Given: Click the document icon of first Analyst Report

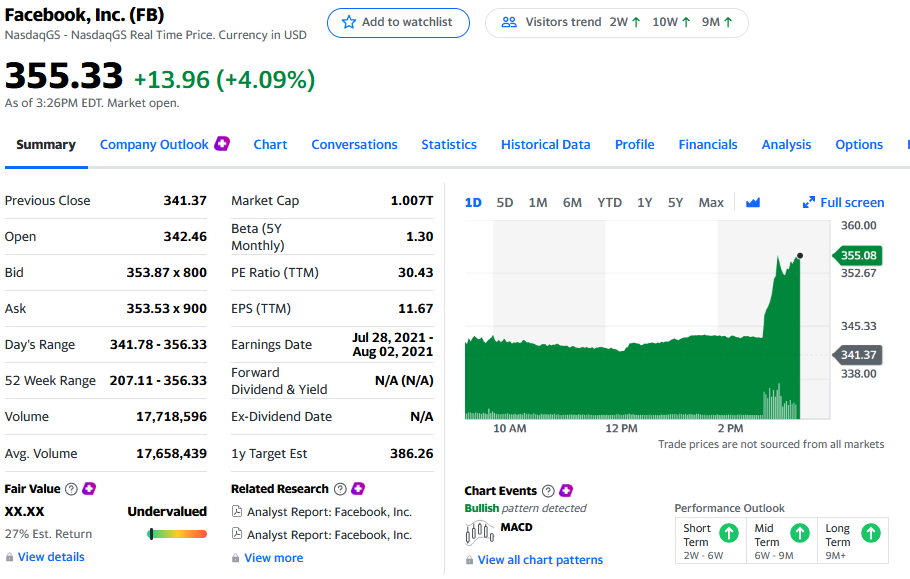Looking at the screenshot, I should [237, 511].
